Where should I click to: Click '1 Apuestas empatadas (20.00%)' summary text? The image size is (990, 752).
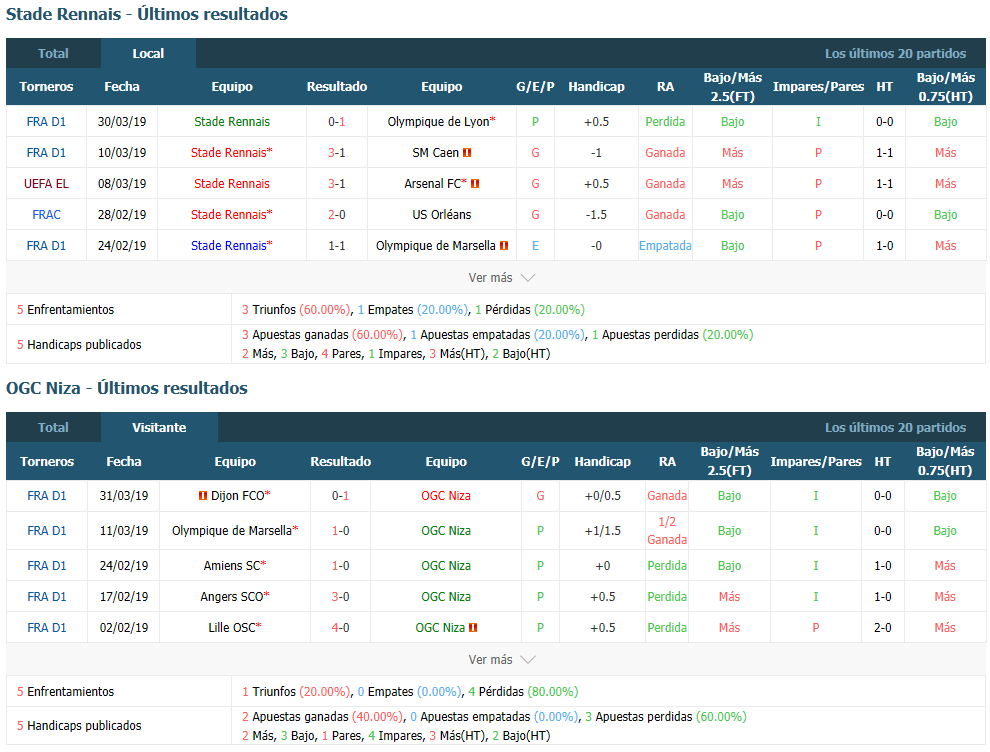click(x=498, y=335)
